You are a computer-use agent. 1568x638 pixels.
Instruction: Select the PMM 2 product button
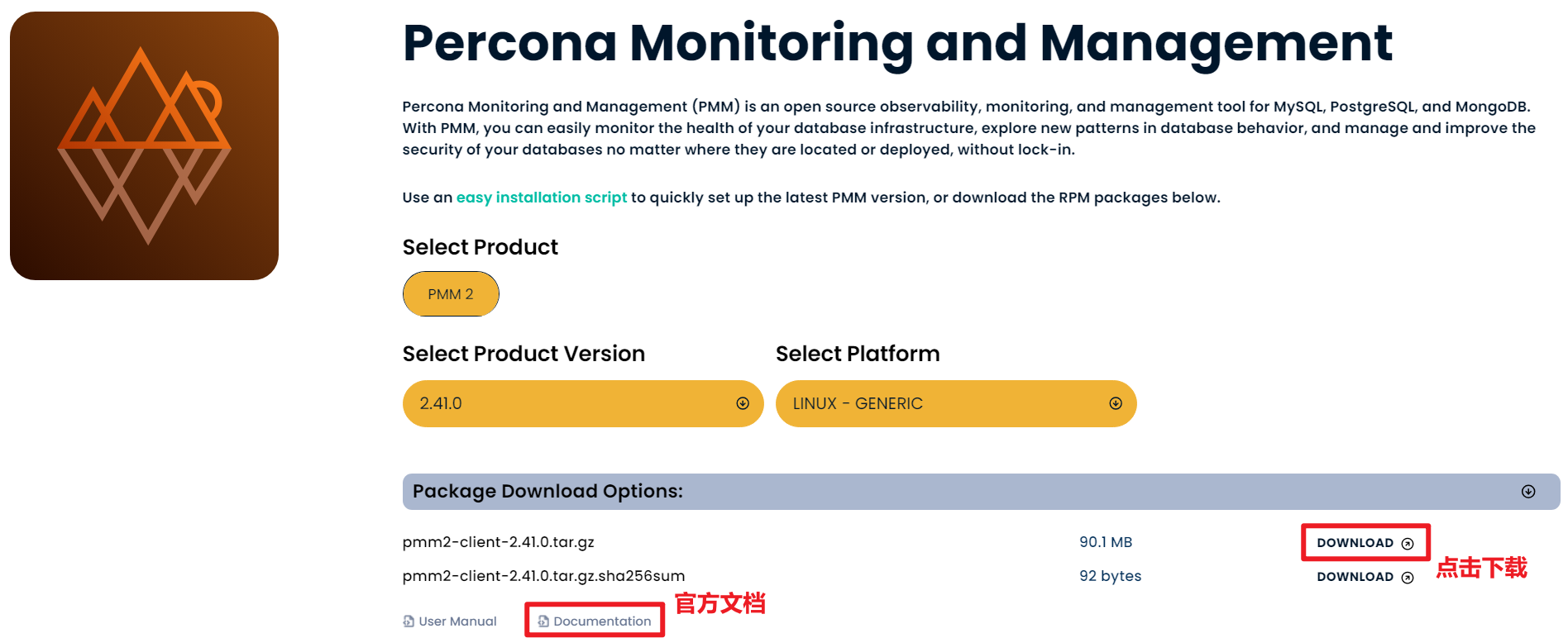(x=451, y=294)
